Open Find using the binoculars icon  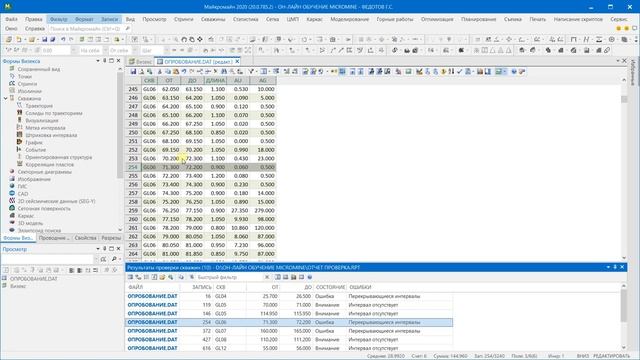(224, 71)
